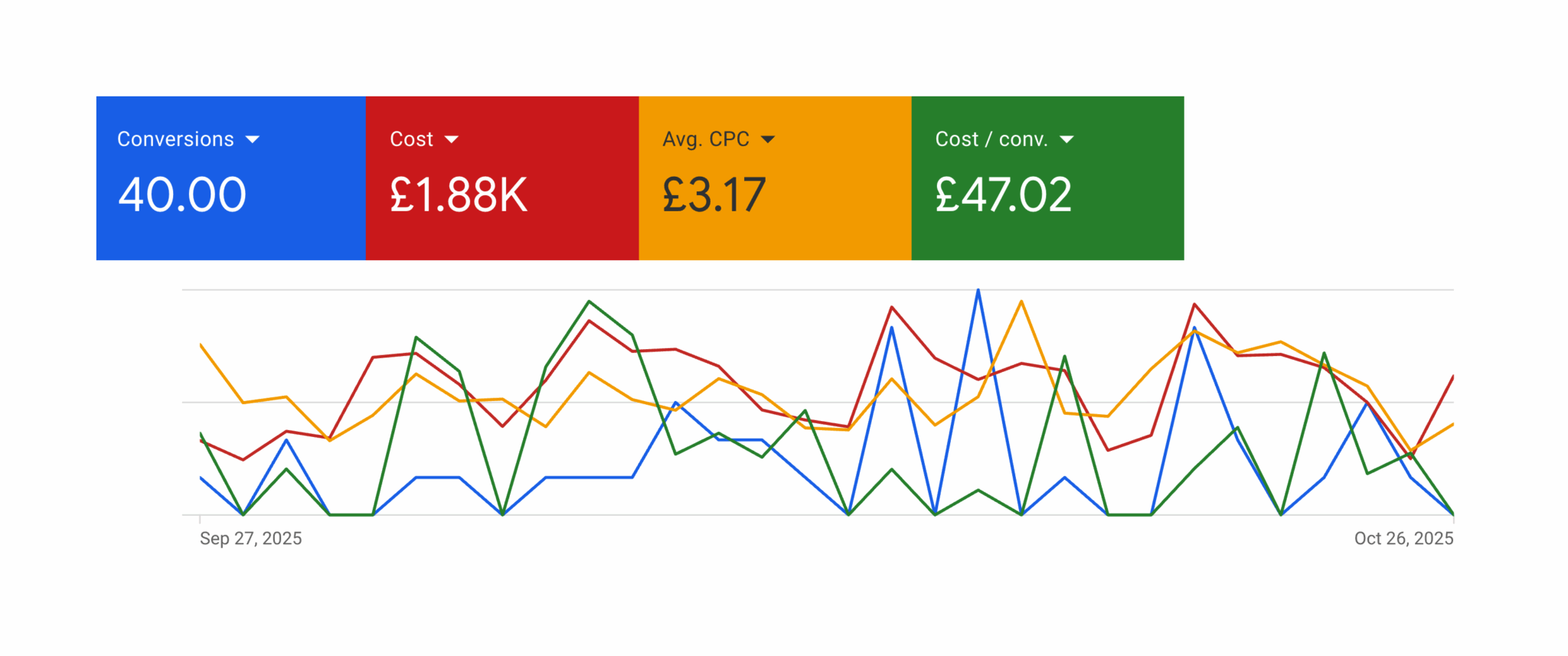
Task: Click the highest peak of the blue line
Action: (x=978, y=290)
